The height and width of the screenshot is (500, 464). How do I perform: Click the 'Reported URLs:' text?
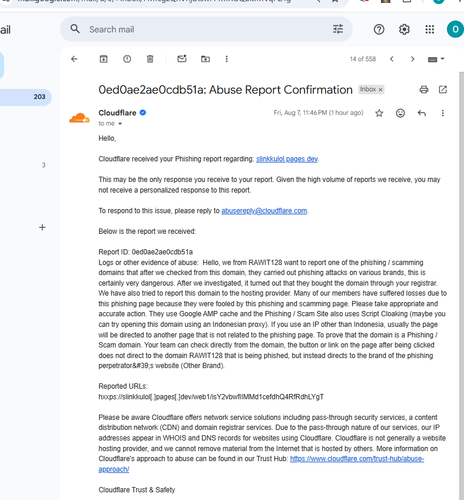tap(123, 386)
